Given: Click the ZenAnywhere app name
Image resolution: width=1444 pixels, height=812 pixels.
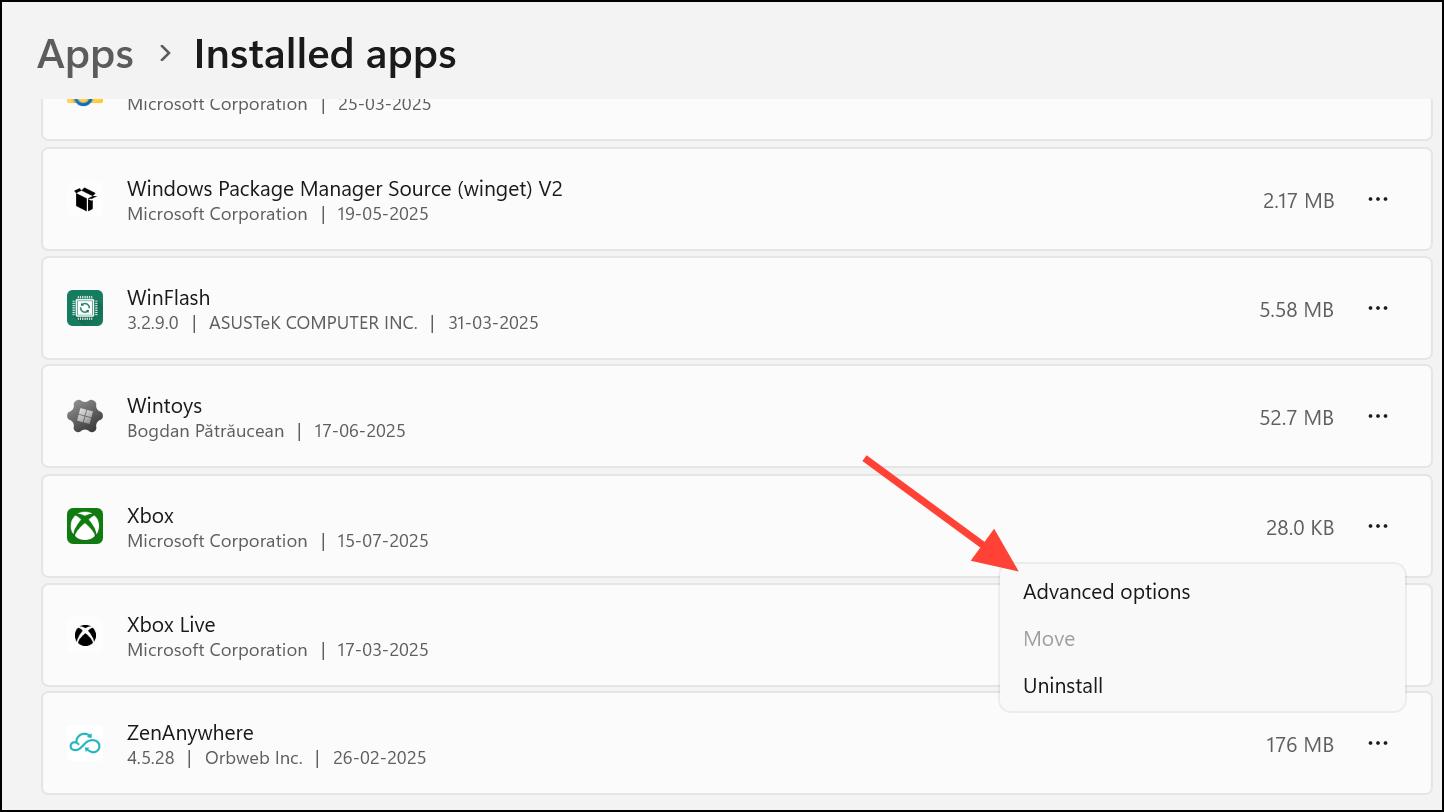Looking at the screenshot, I should [x=190, y=734].
